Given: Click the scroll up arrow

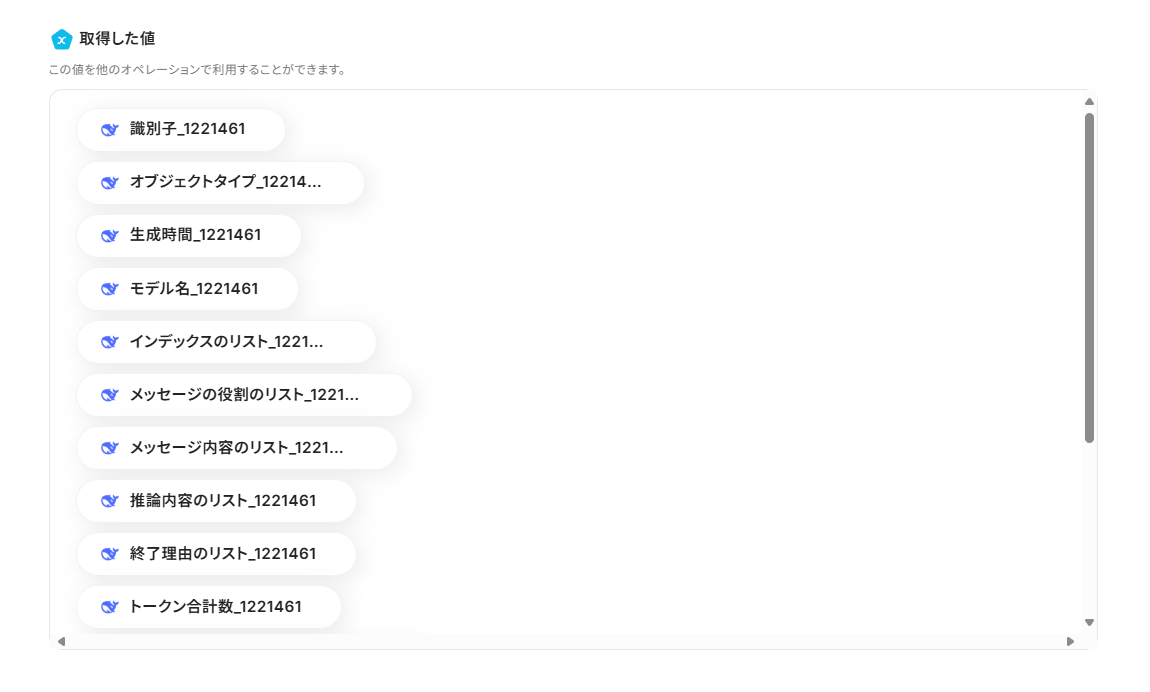Looking at the screenshot, I should (x=1089, y=101).
